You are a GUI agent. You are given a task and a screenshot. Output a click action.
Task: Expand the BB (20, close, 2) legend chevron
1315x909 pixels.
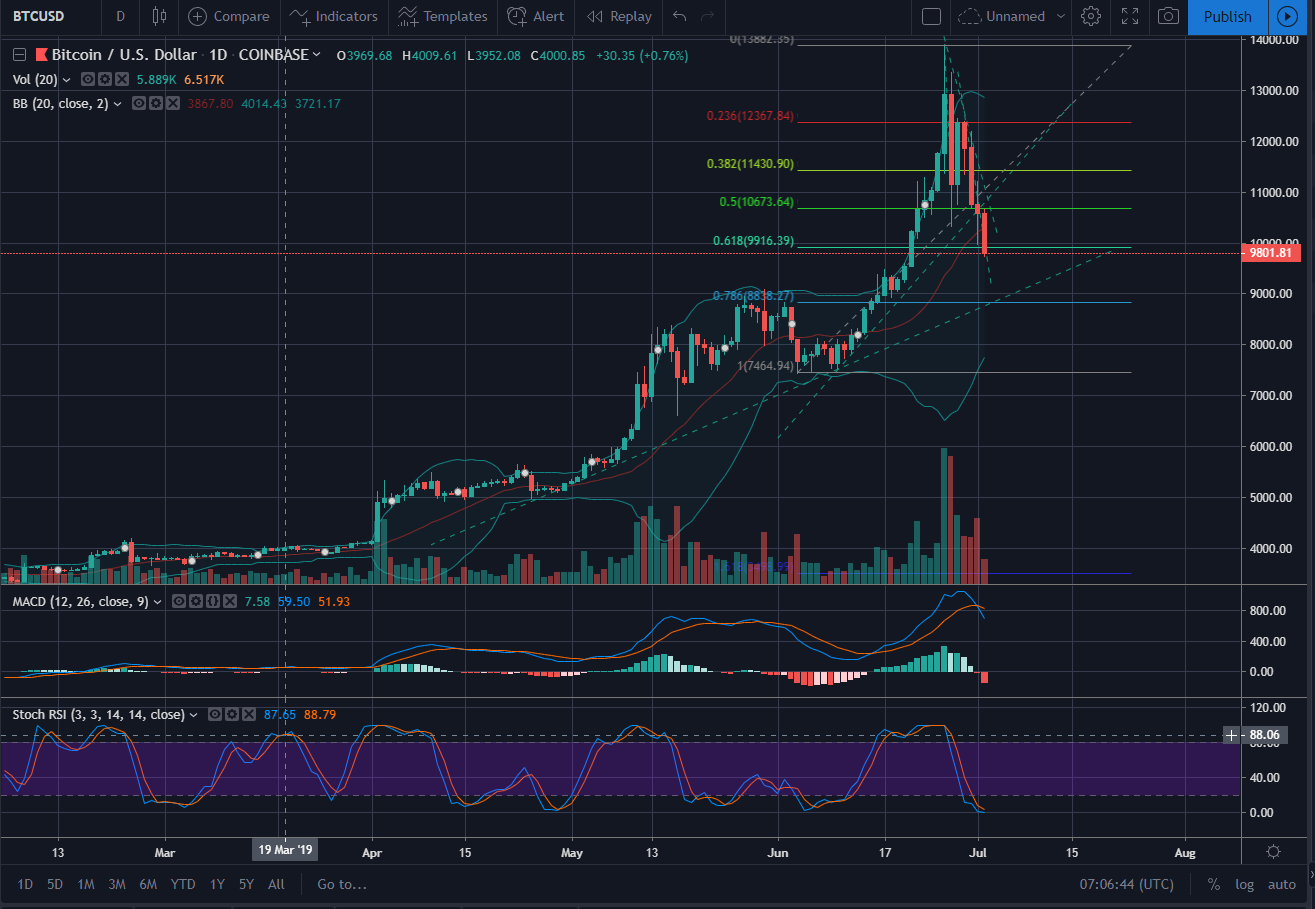click(x=118, y=103)
